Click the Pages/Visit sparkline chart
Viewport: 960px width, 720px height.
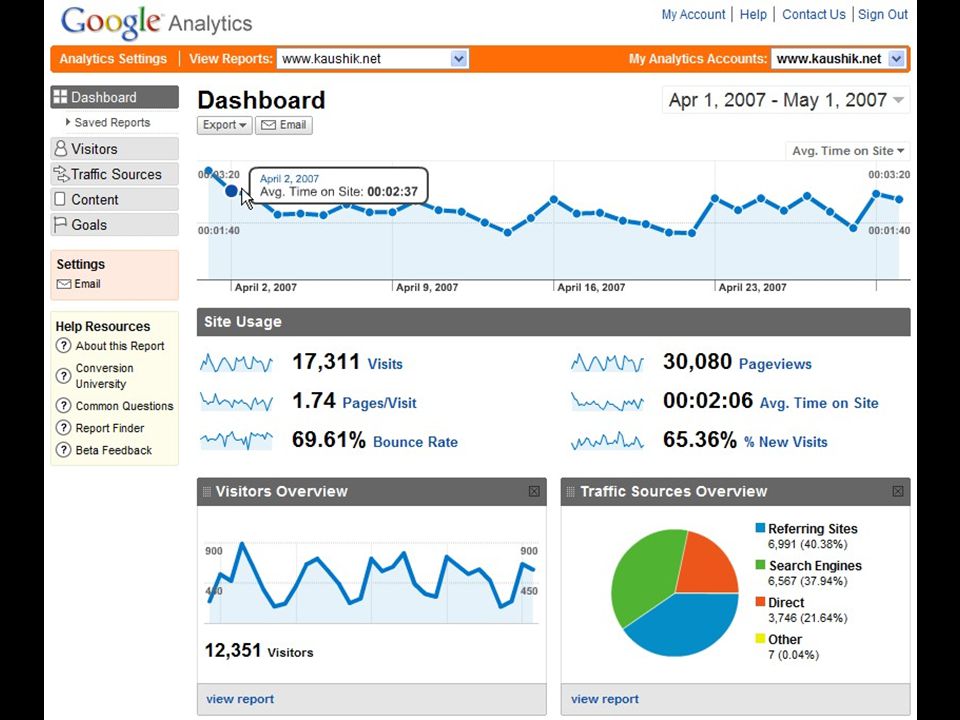click(x=236, y=402)
